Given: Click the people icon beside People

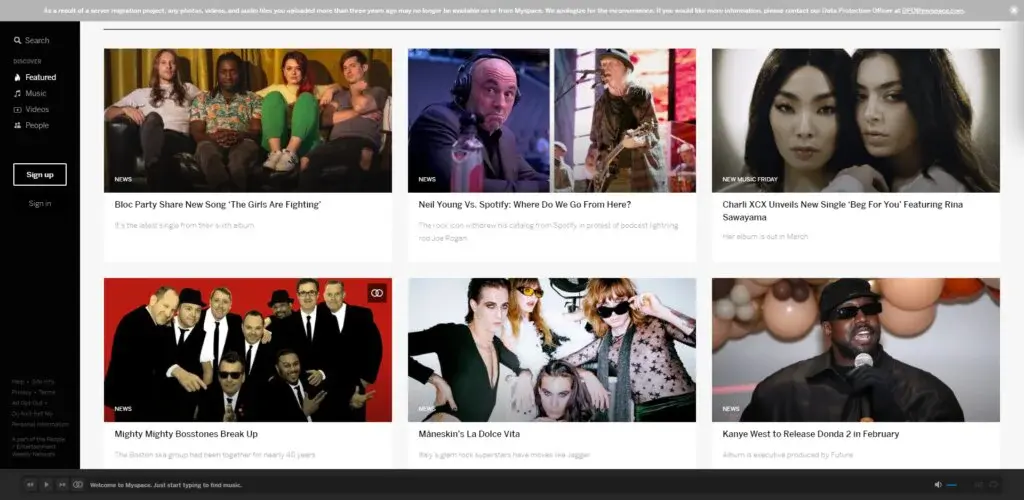Looking at the screenshot, I should (x=18, y=125).
